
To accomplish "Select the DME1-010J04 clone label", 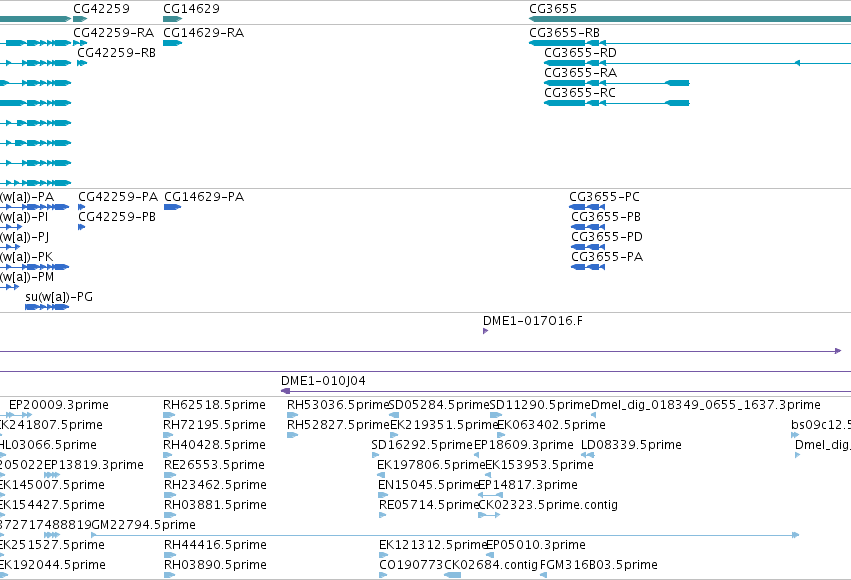I will click(323, 381).
